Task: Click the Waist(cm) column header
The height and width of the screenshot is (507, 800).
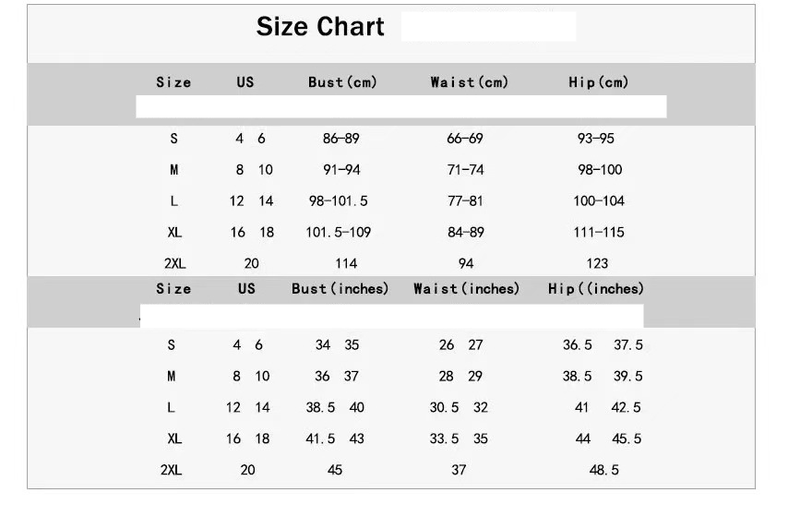Action: [469, 82]
